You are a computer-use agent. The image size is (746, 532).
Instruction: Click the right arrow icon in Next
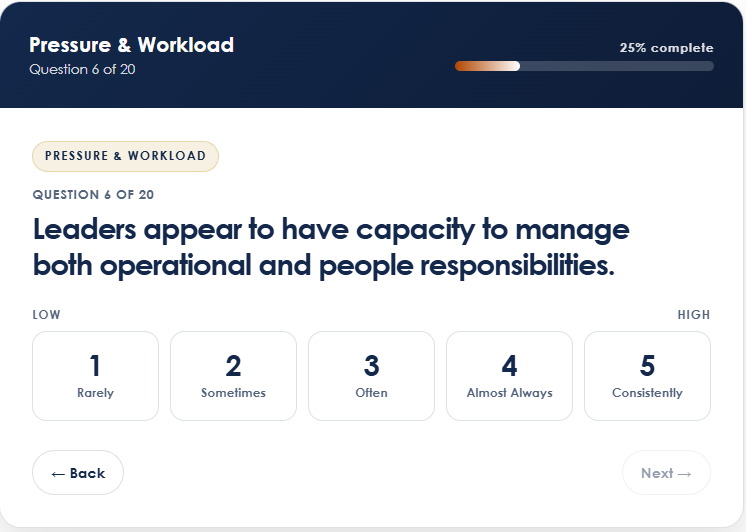coord(684,474)
